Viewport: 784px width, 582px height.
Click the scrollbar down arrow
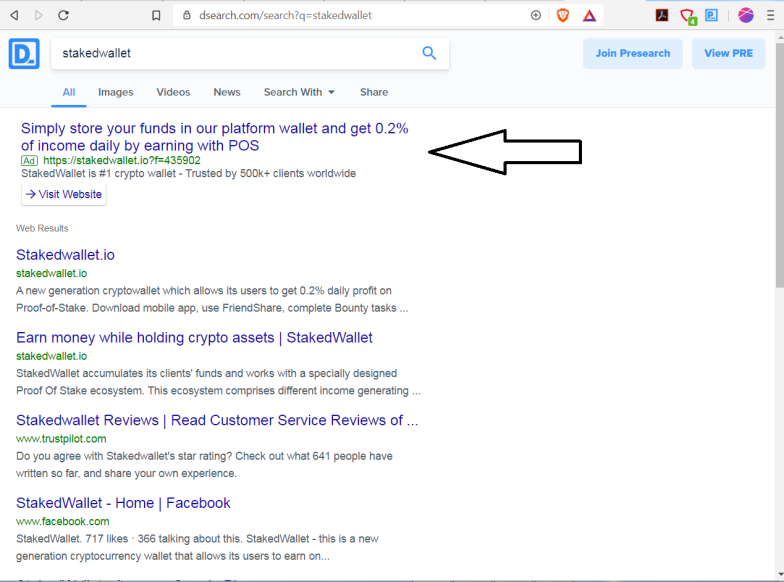(x=780, y=575)
